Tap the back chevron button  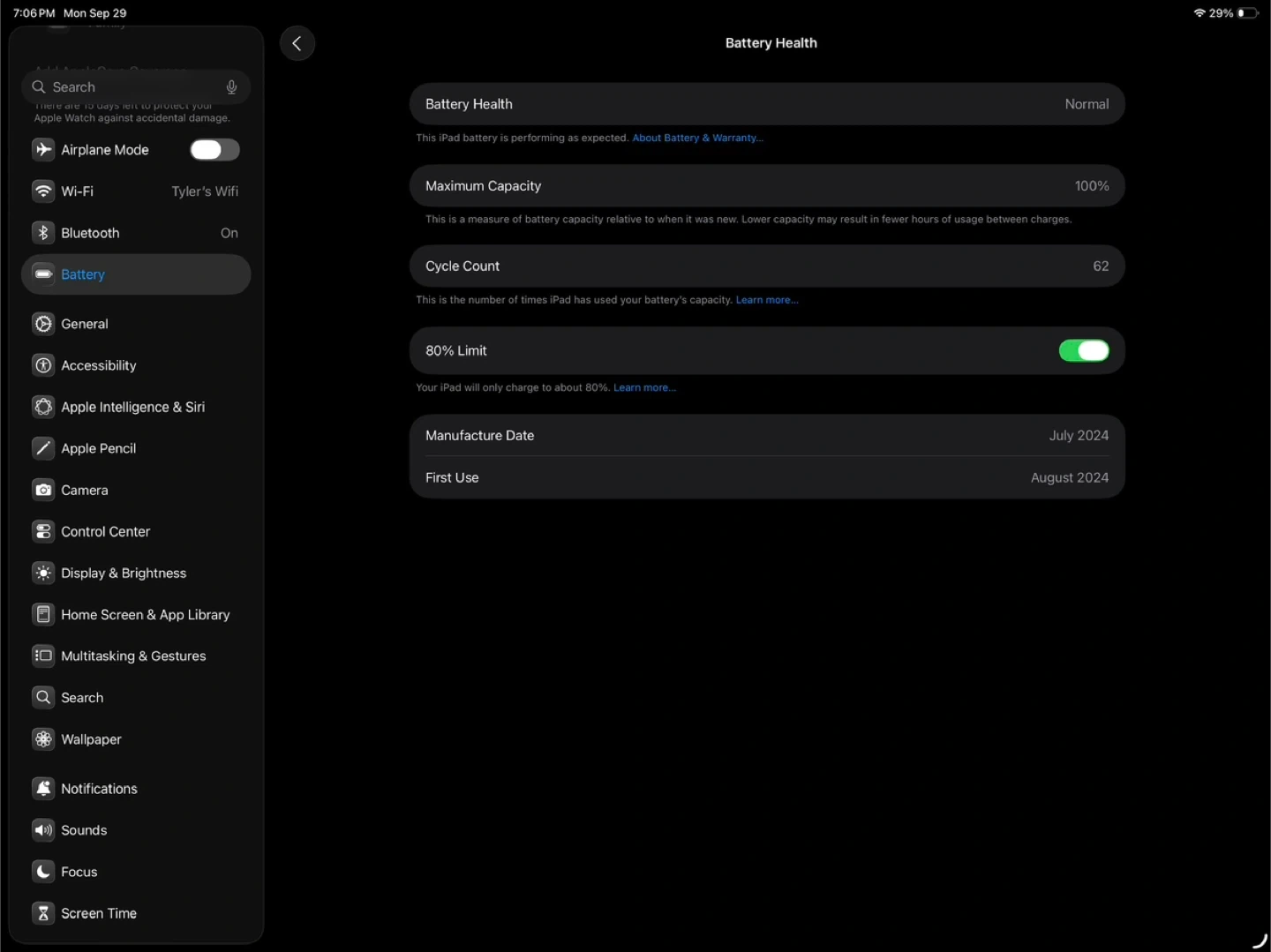pos(297,43)
